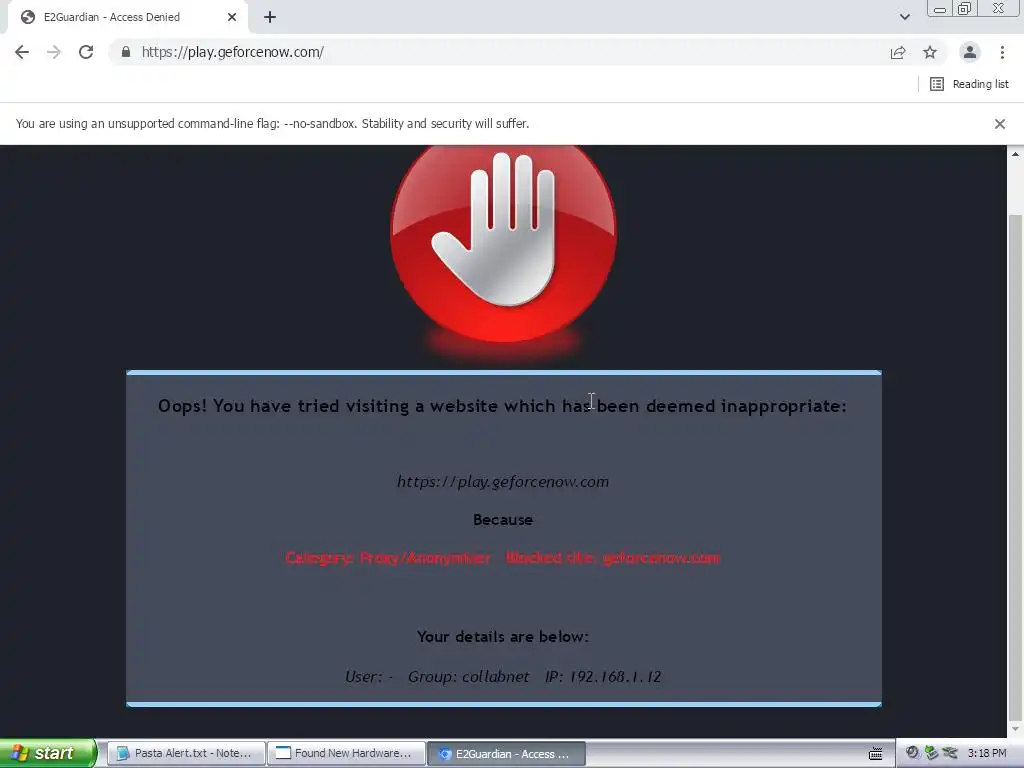Image resolution: width=1024 pixels, height=768 pixels.
Task: Click the blocked URL https://play.geforcenow.com text
Action: pos(503,482)
